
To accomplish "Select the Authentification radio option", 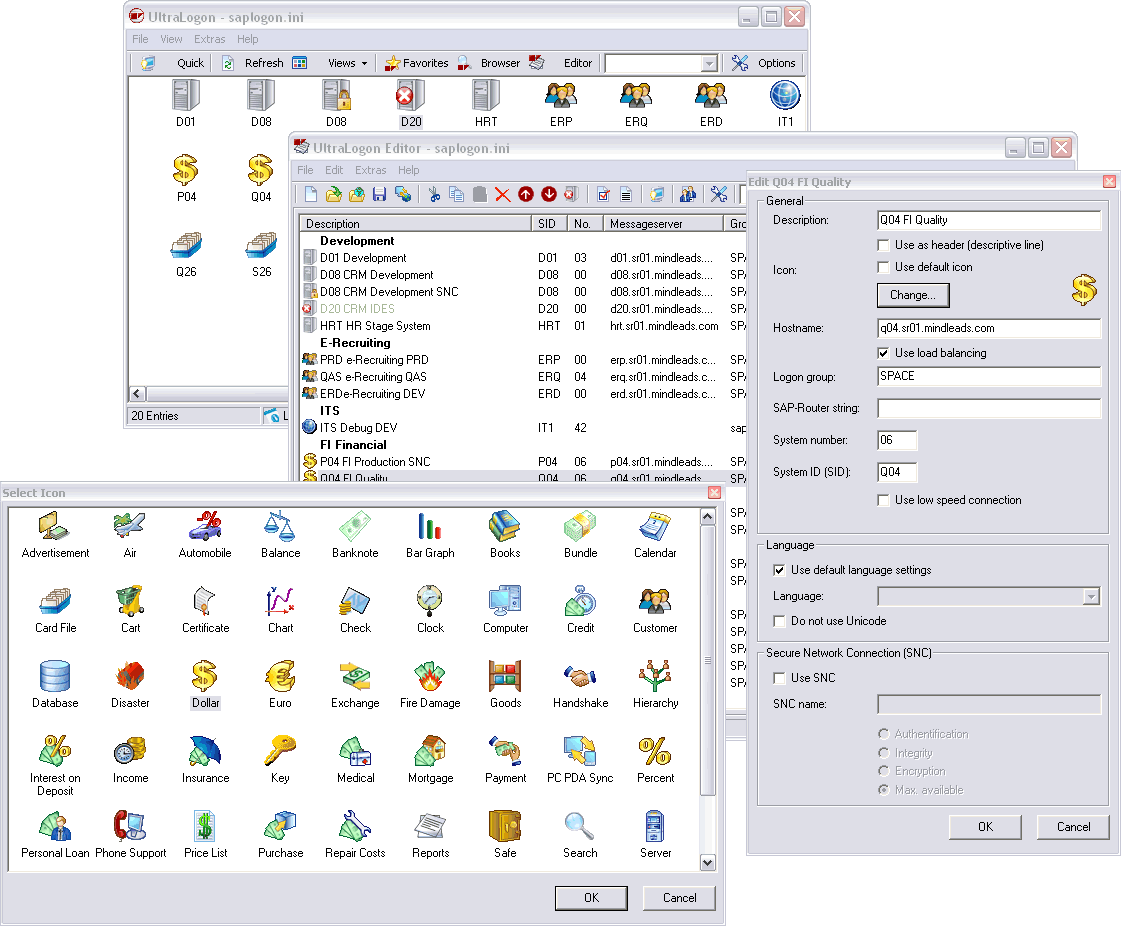I will click(x=884, y=734).
